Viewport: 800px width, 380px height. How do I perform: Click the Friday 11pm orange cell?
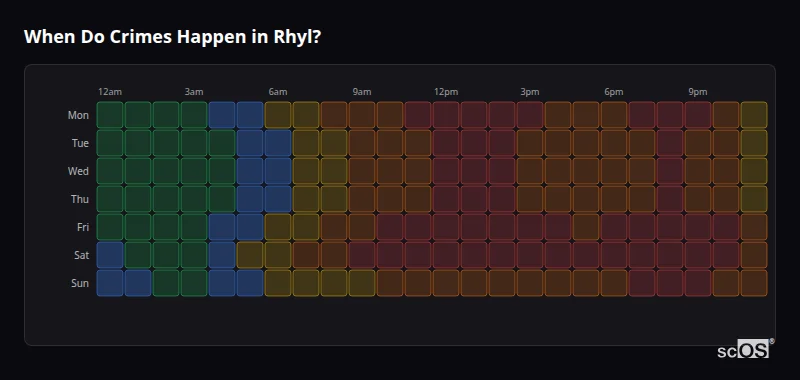(754, 227)
